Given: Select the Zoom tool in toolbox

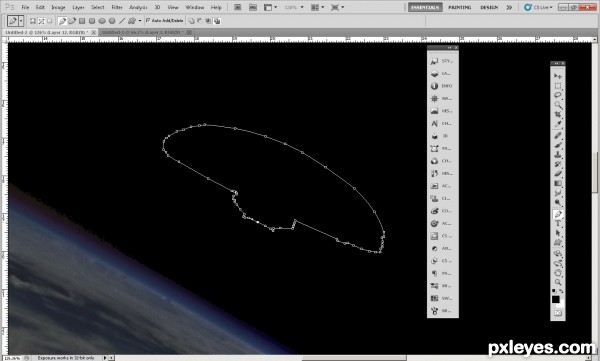Looking at the screenshot, I should [x=558, y=282].
